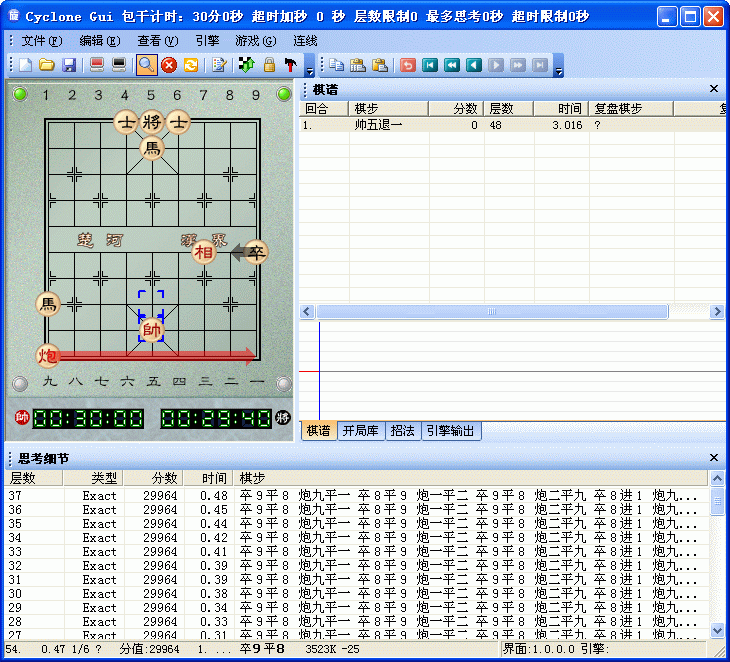Click the red X stop icon

click(169, 65)
